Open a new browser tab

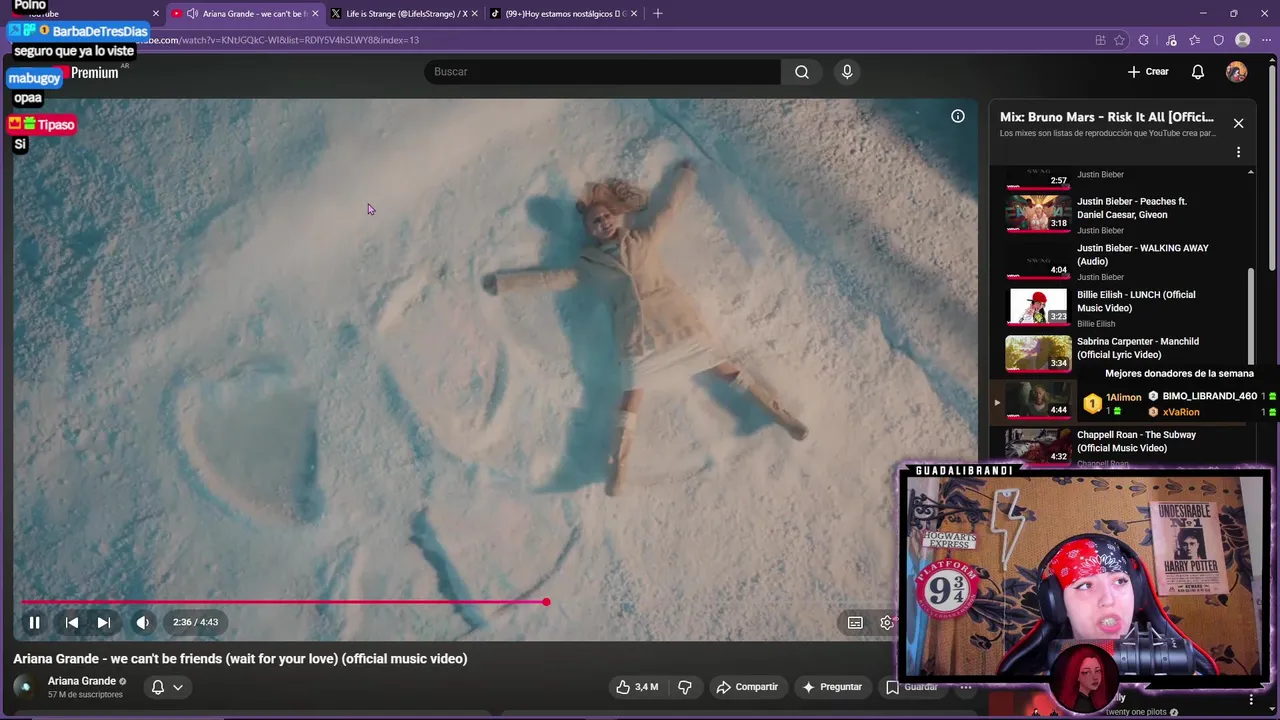(658, 14)
